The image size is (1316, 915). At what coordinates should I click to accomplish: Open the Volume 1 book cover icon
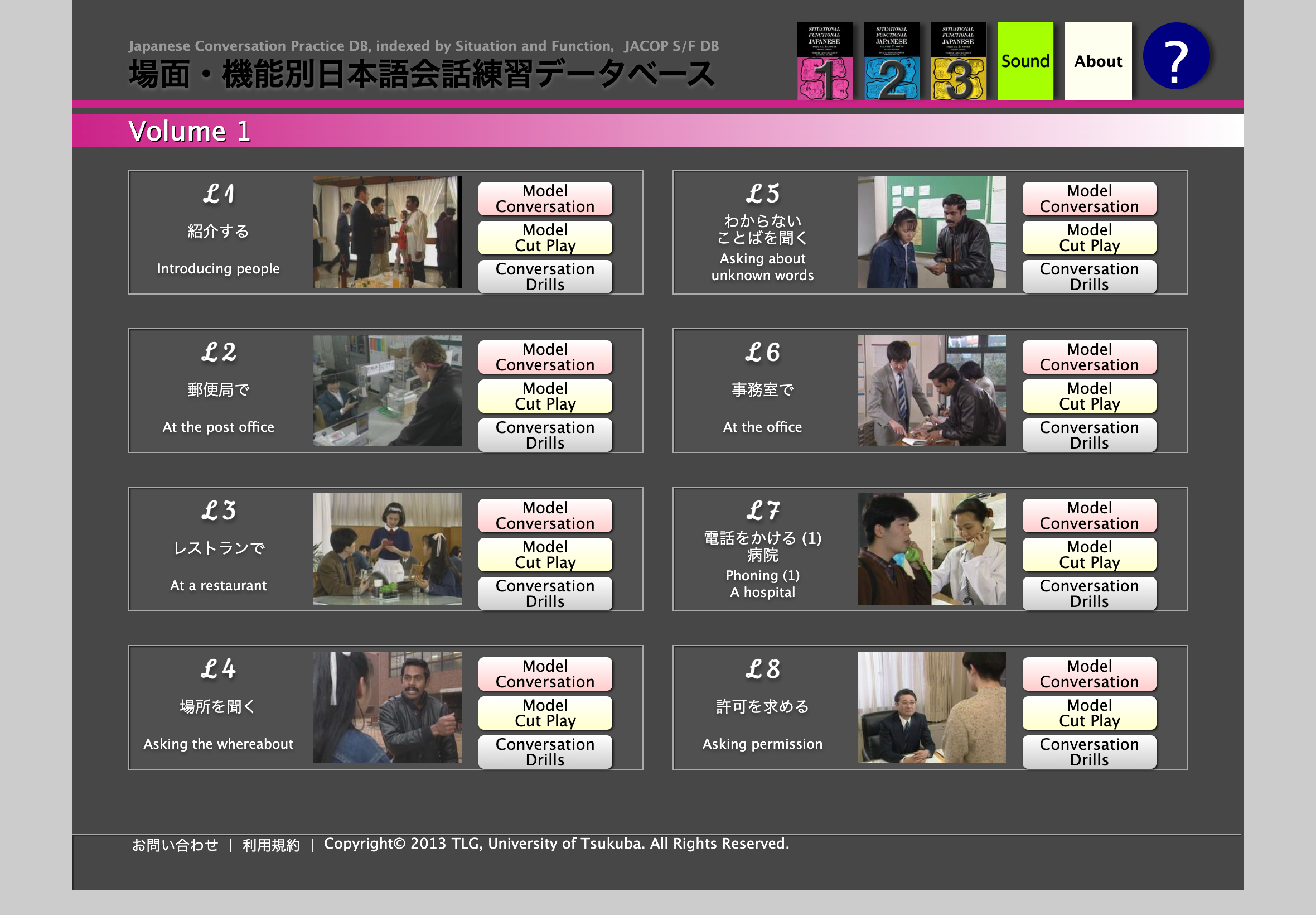[824, 61]
